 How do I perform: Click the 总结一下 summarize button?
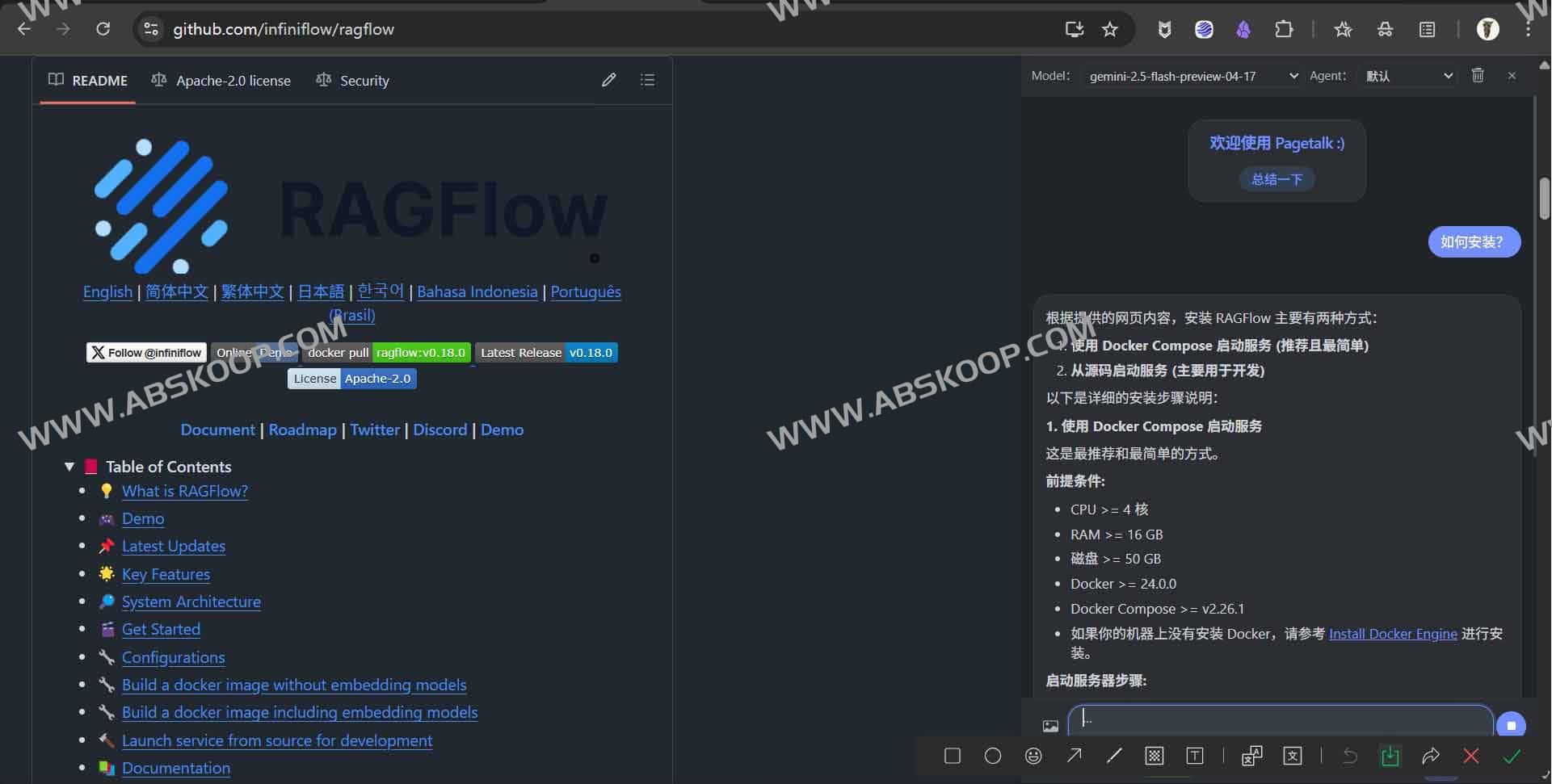click(x=1277, y=179)
